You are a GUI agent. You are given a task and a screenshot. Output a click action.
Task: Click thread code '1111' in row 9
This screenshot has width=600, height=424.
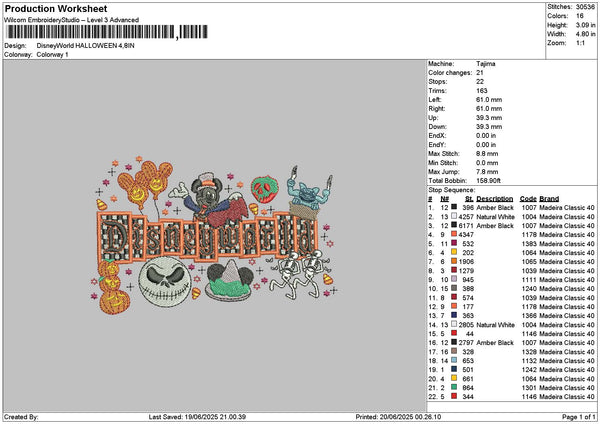click(529, 280)
